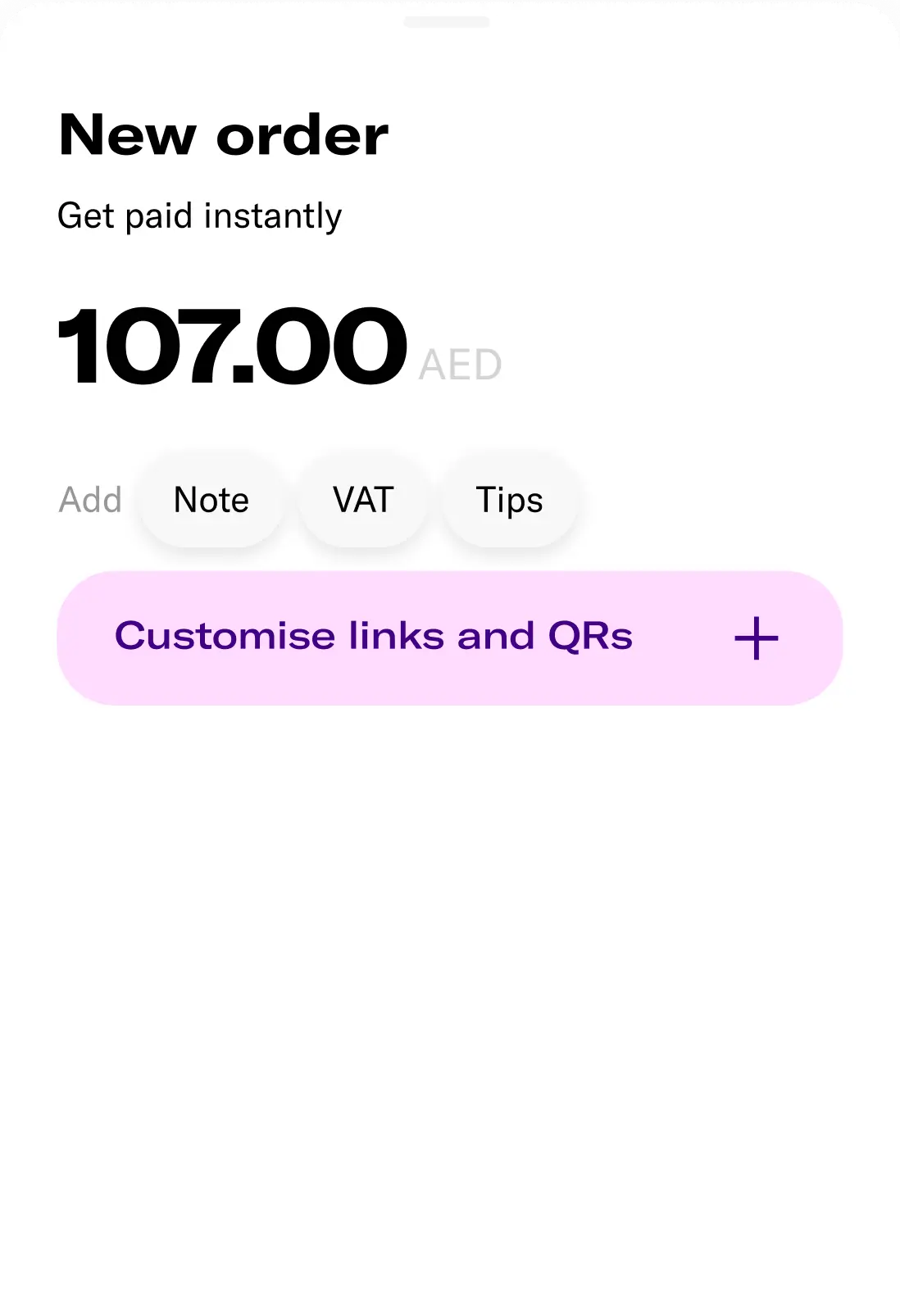Change currency by clicking AED
Screen dimensions: 900x1316
[x=460, y=365]
